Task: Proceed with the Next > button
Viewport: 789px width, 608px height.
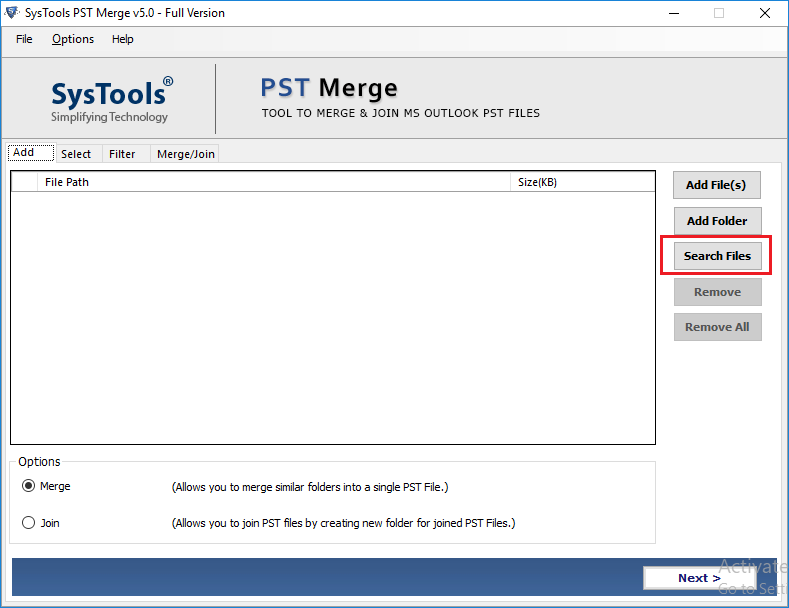Action: tap(699, 578)
